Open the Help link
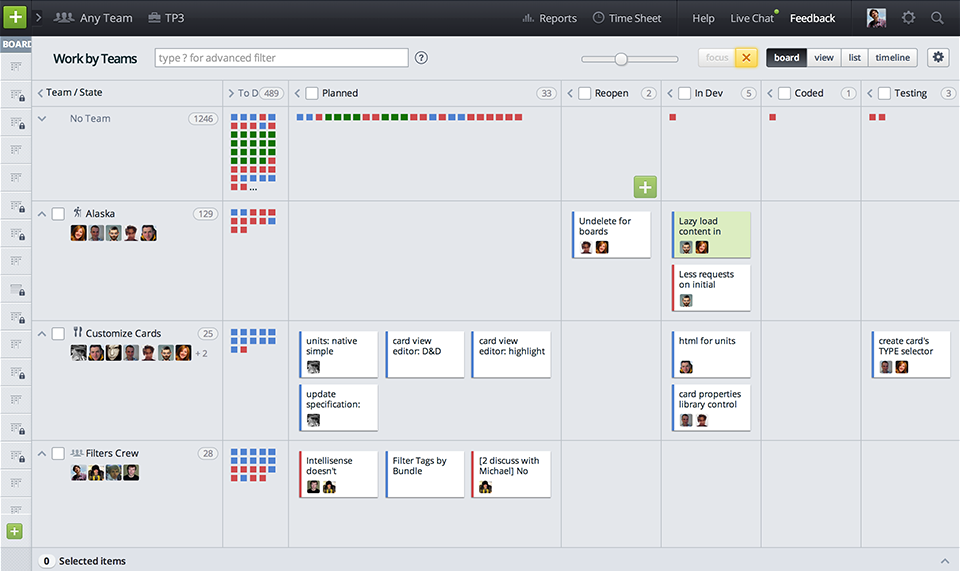 (703, 18)
